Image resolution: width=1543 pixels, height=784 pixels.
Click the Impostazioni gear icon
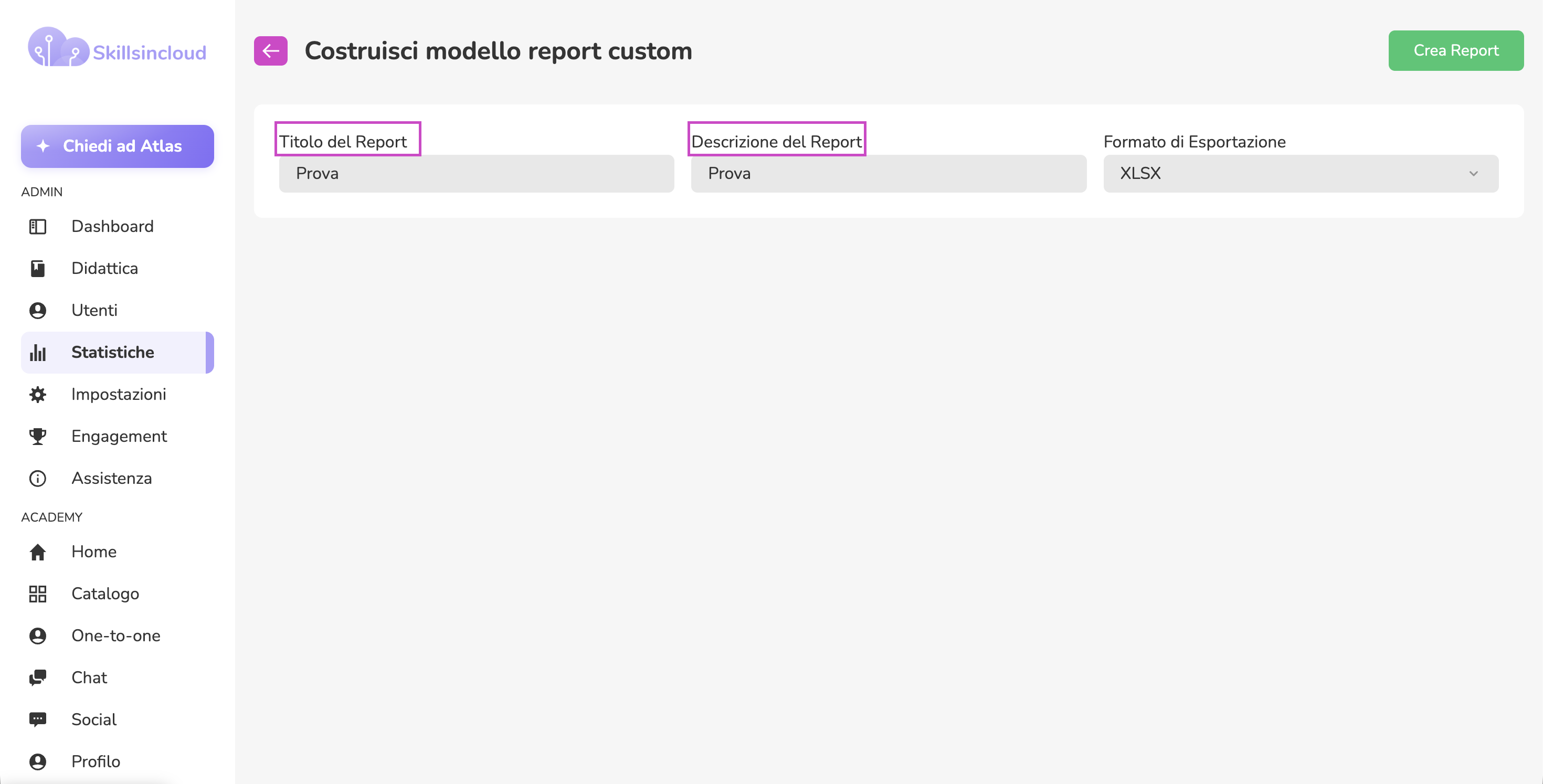click(x=38, y=394)
